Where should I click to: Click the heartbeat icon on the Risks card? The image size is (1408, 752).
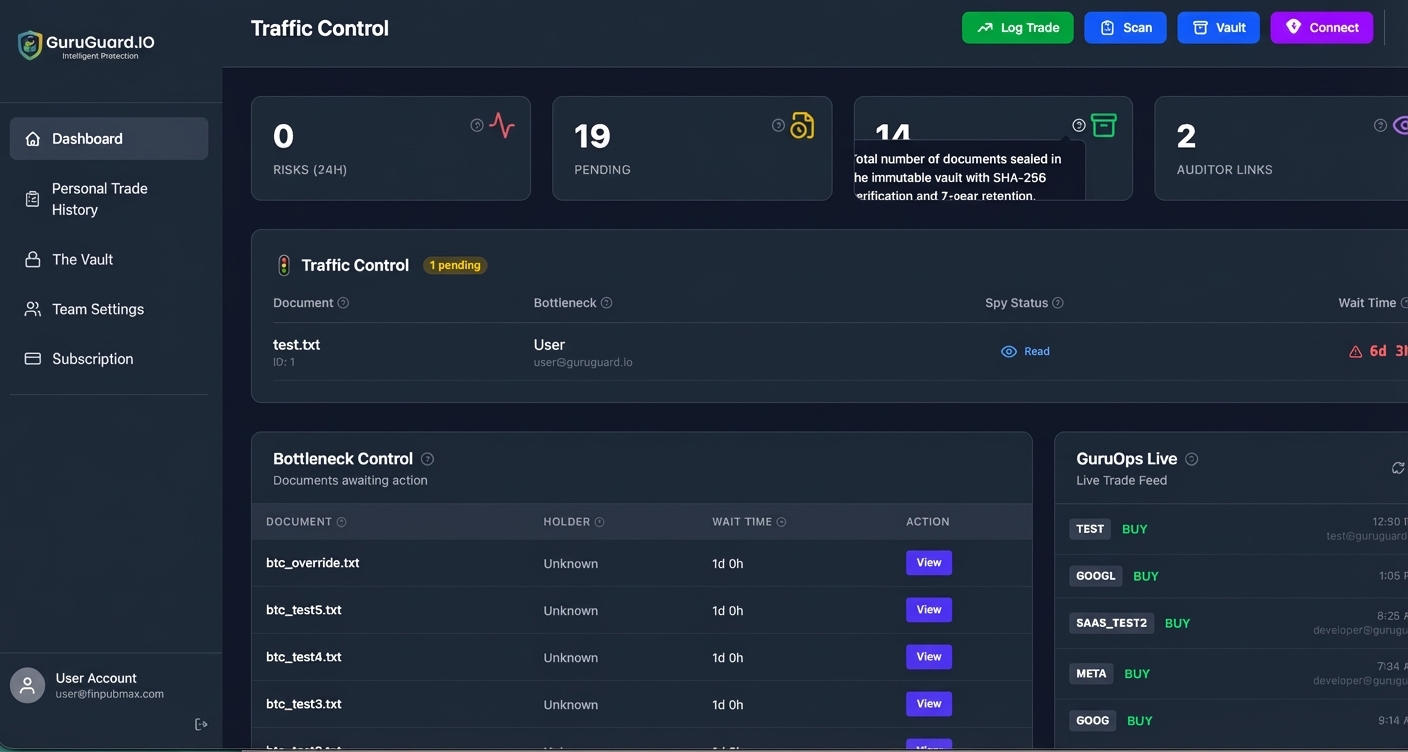tap(500, 125)
